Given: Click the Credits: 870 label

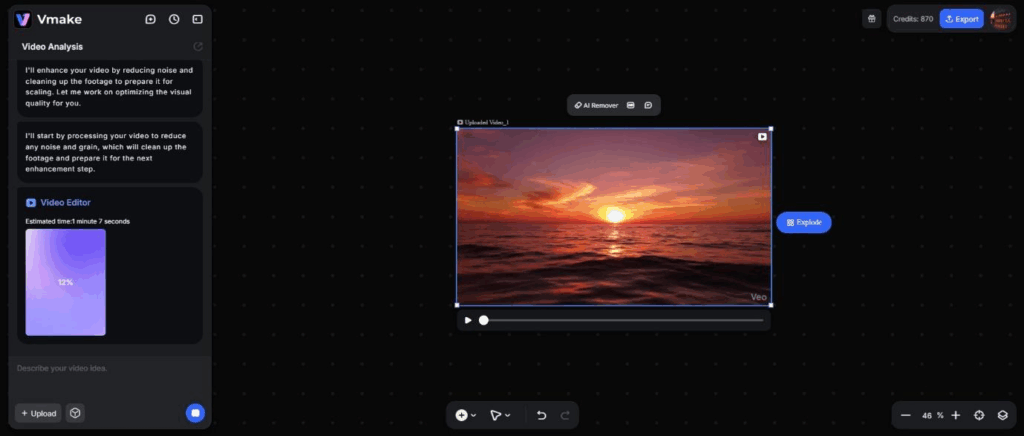Looking at the screenshot, I should [913, 19].
